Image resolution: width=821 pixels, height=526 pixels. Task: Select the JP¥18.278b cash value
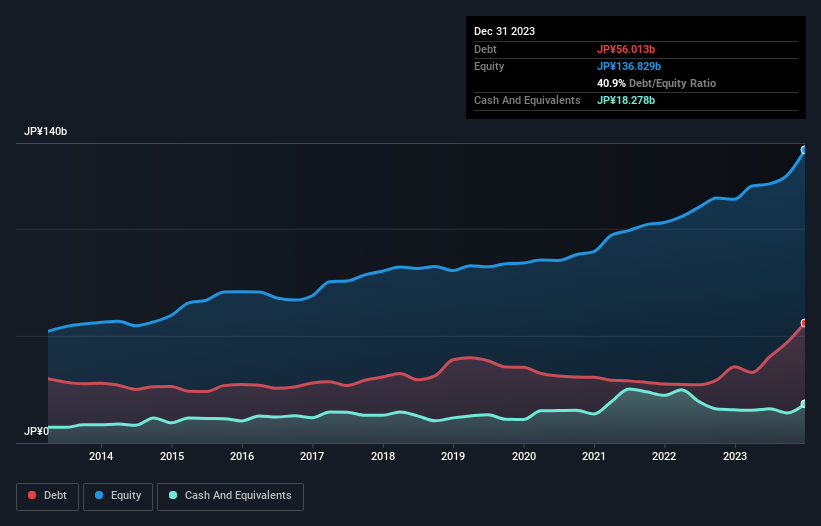tap(628, 100)
